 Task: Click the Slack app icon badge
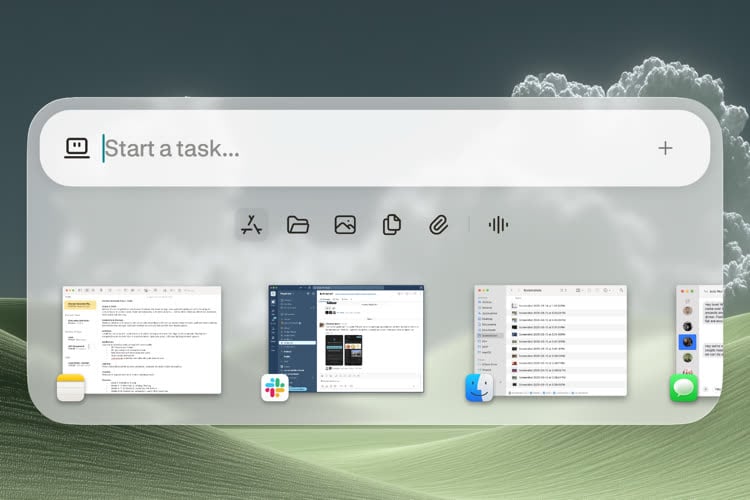(x=275, y=388)
